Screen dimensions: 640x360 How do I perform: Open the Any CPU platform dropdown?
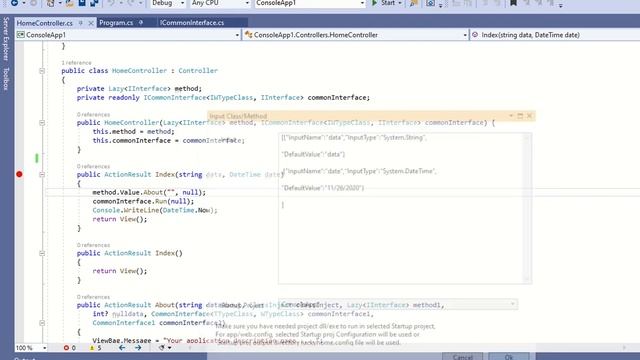click(220, 3)
